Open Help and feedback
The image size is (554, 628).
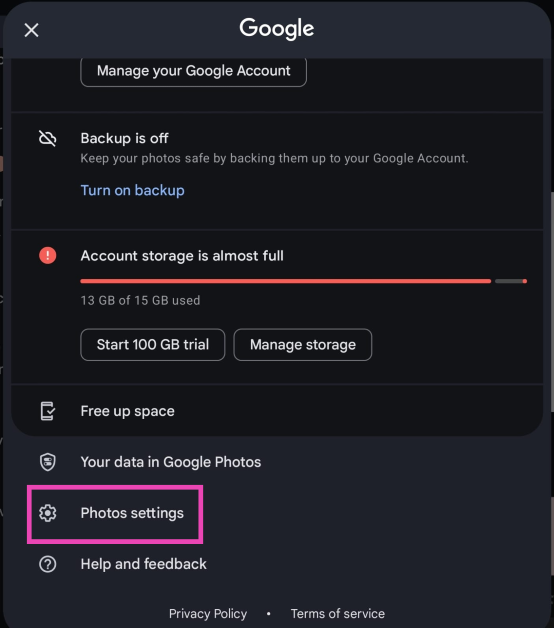tap(277, 564)
